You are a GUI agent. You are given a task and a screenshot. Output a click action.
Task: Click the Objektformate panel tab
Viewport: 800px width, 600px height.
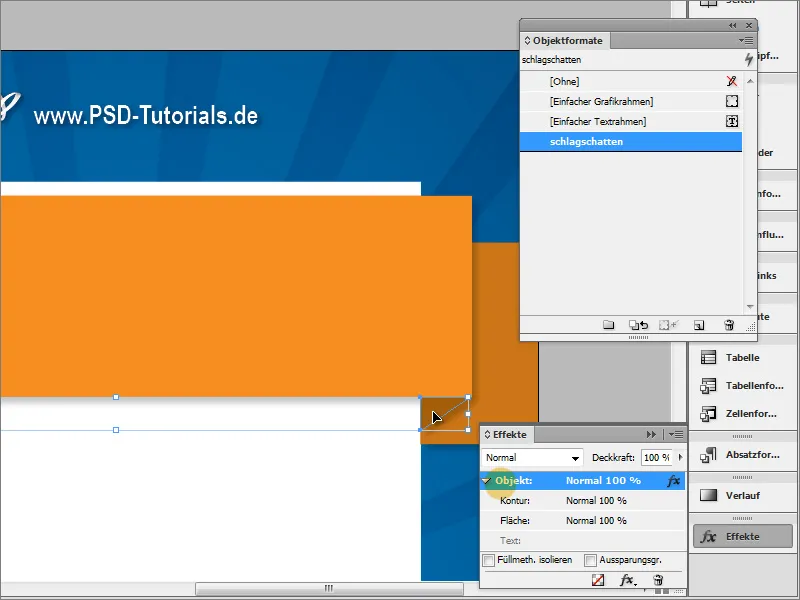(x=564, y=40)
